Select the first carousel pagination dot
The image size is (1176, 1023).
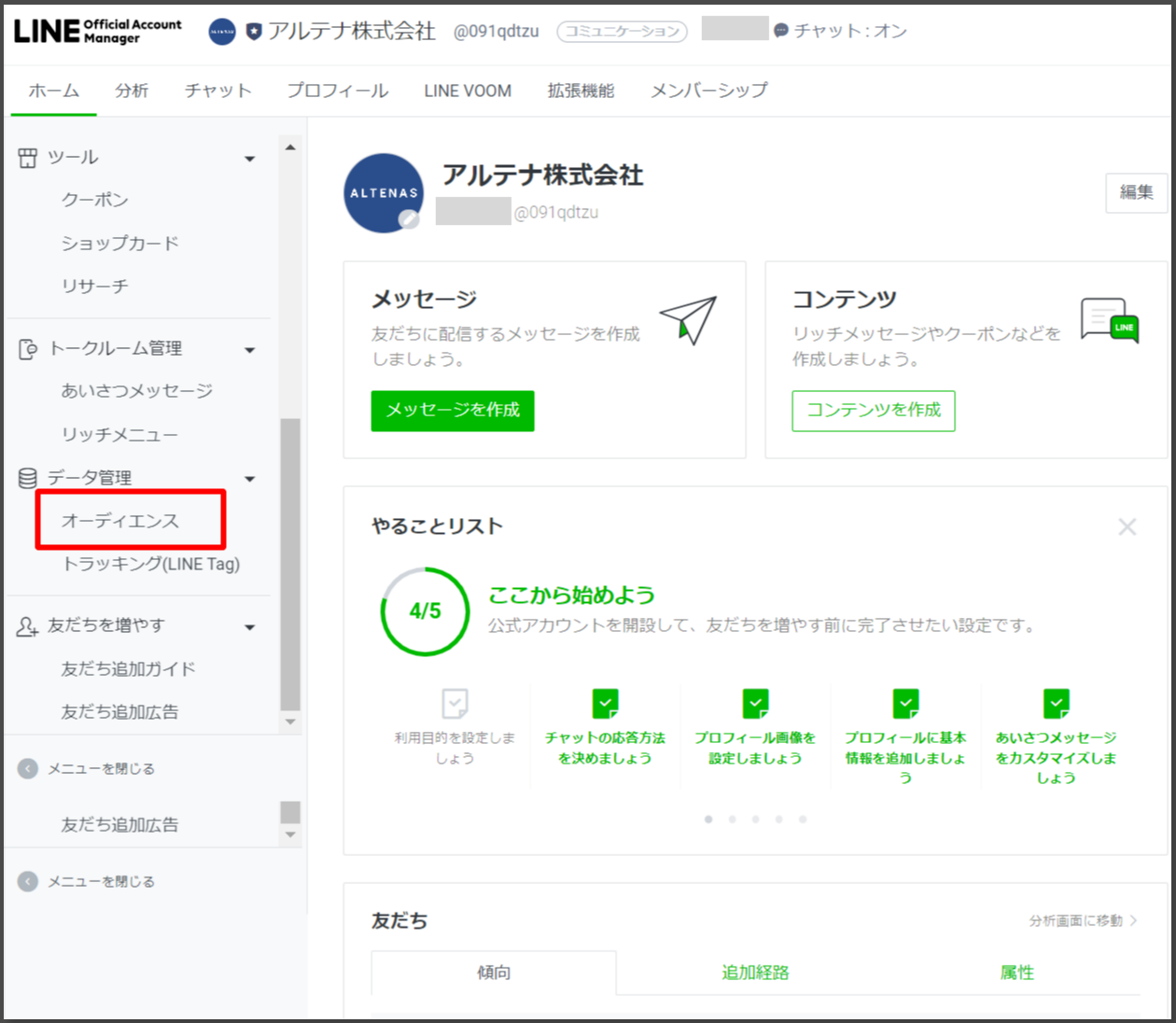[x=708, y=820]
